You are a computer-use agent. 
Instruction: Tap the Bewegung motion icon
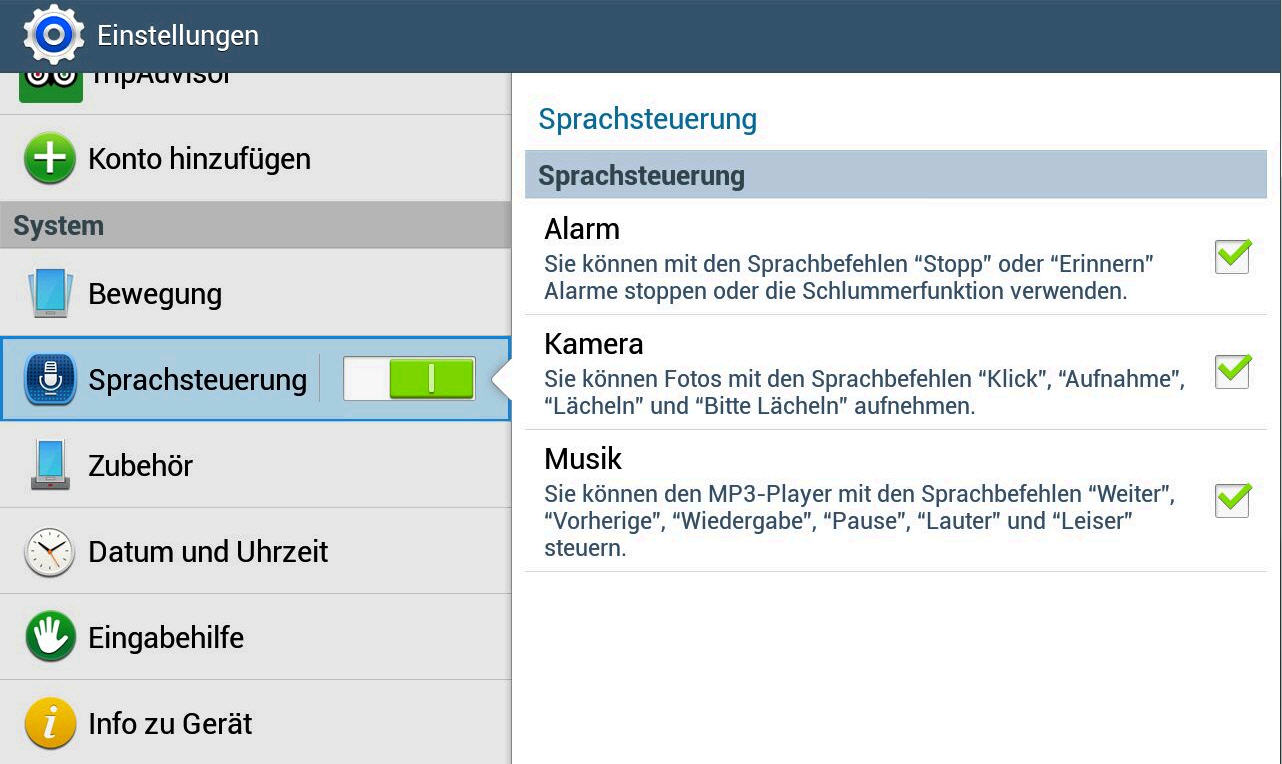[50, 294]
